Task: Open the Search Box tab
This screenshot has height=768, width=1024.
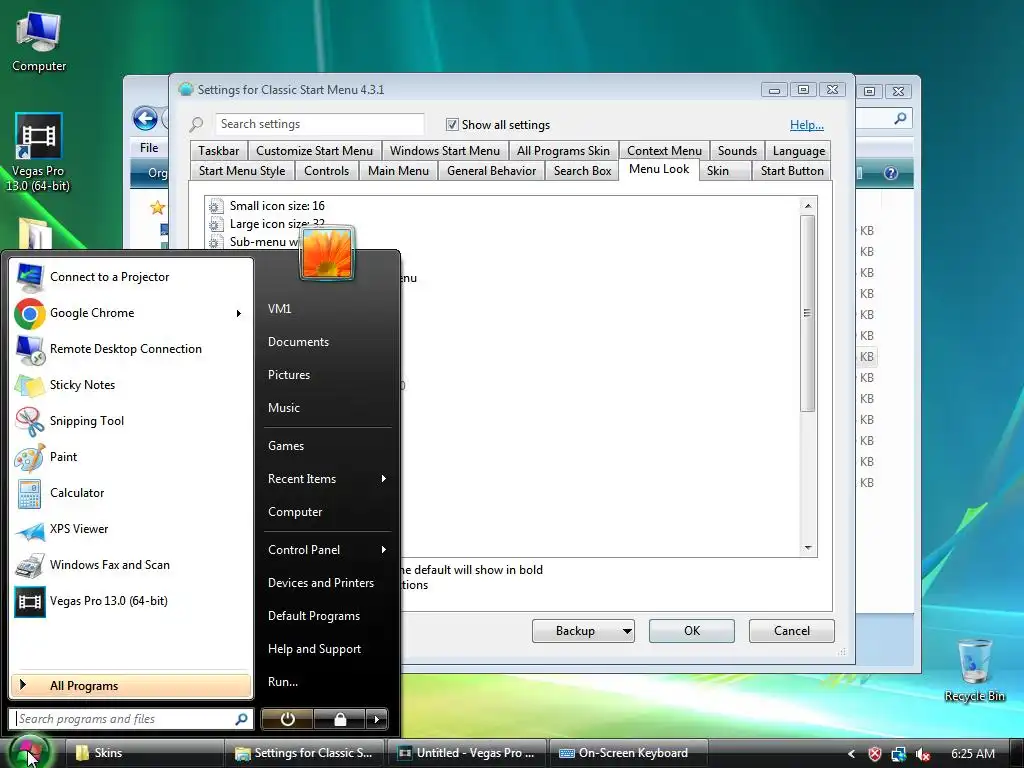Action: click(x=583, y=170)
